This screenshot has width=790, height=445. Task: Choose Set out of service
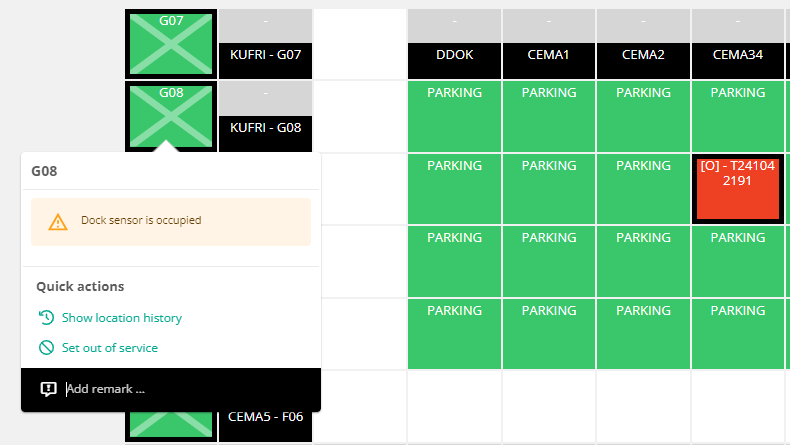click(x=110, y=348)
